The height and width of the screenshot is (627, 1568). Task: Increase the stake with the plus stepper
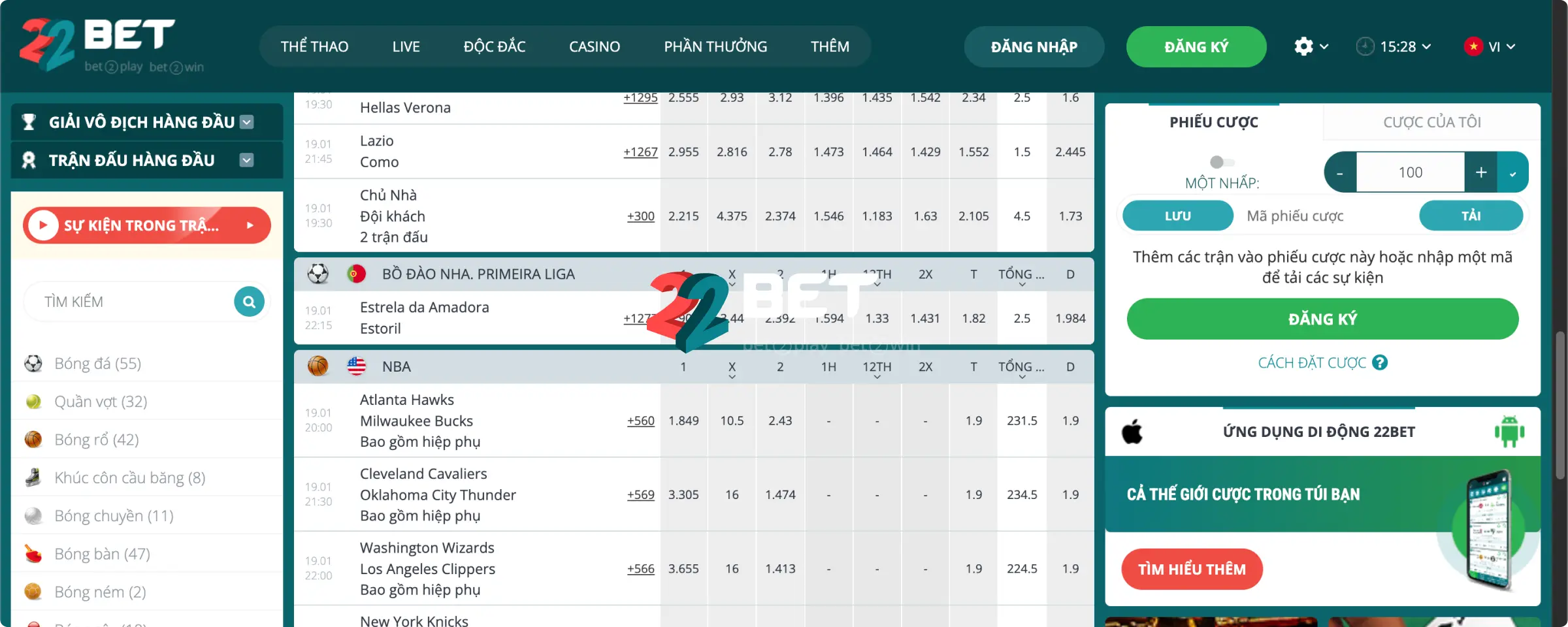click(x=1481, y=172)
